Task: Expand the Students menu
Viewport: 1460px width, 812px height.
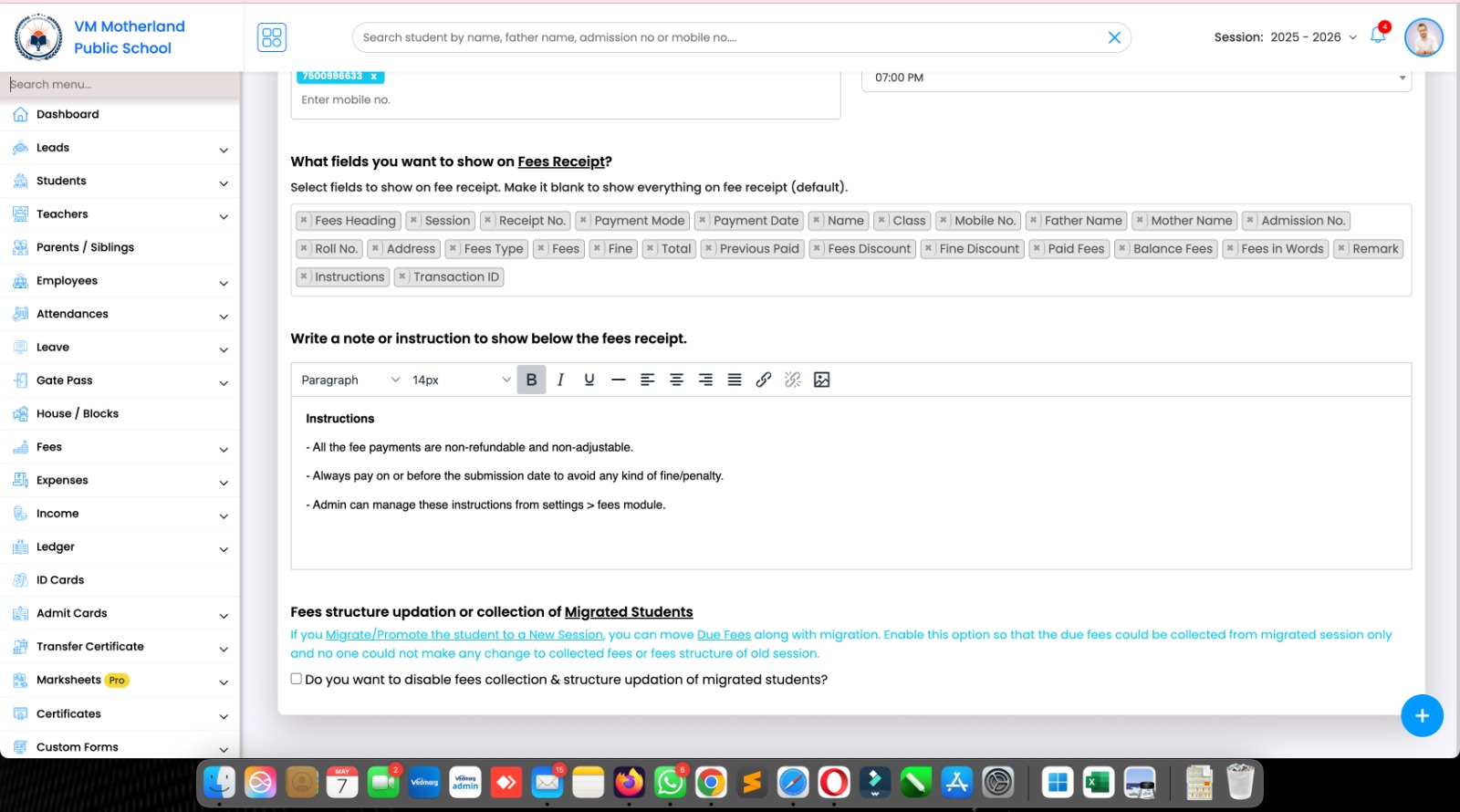Action: [224, 183]
